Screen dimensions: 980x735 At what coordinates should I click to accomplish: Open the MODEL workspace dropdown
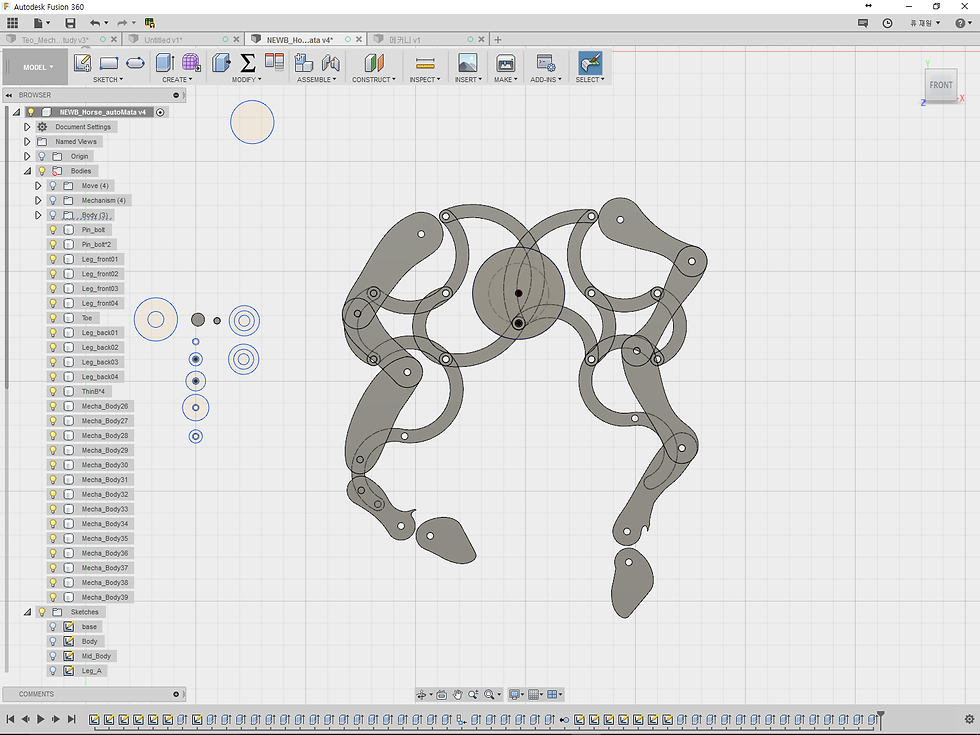[38, 67]
